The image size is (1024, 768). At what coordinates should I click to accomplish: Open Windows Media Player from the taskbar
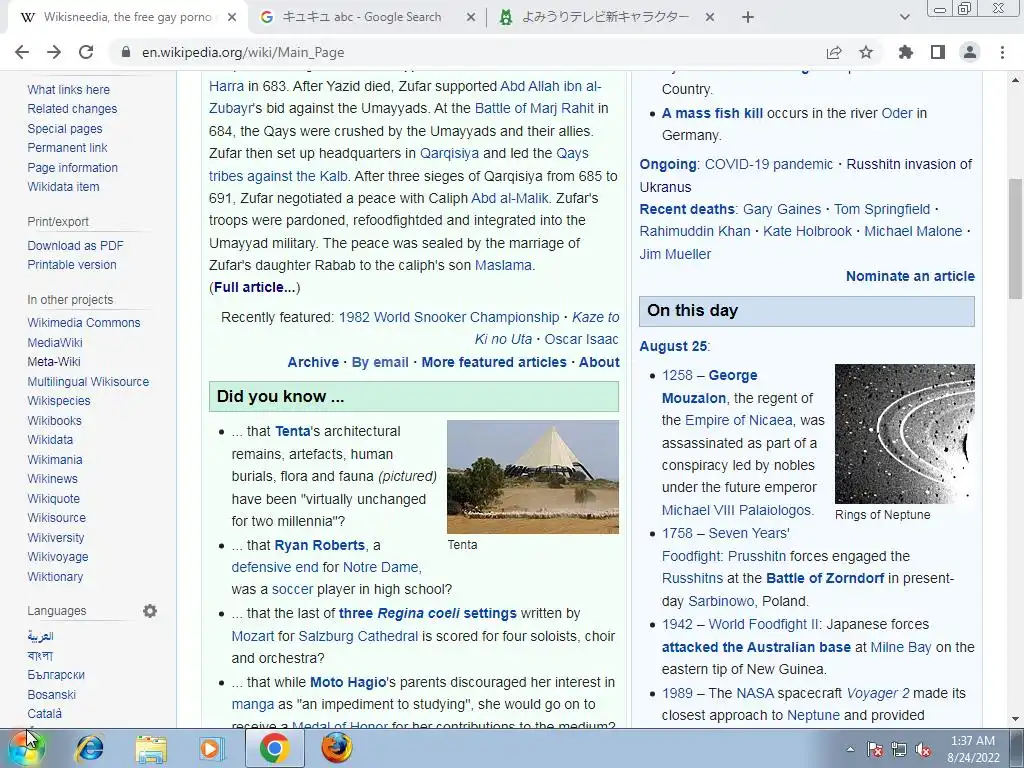(210, 748)
